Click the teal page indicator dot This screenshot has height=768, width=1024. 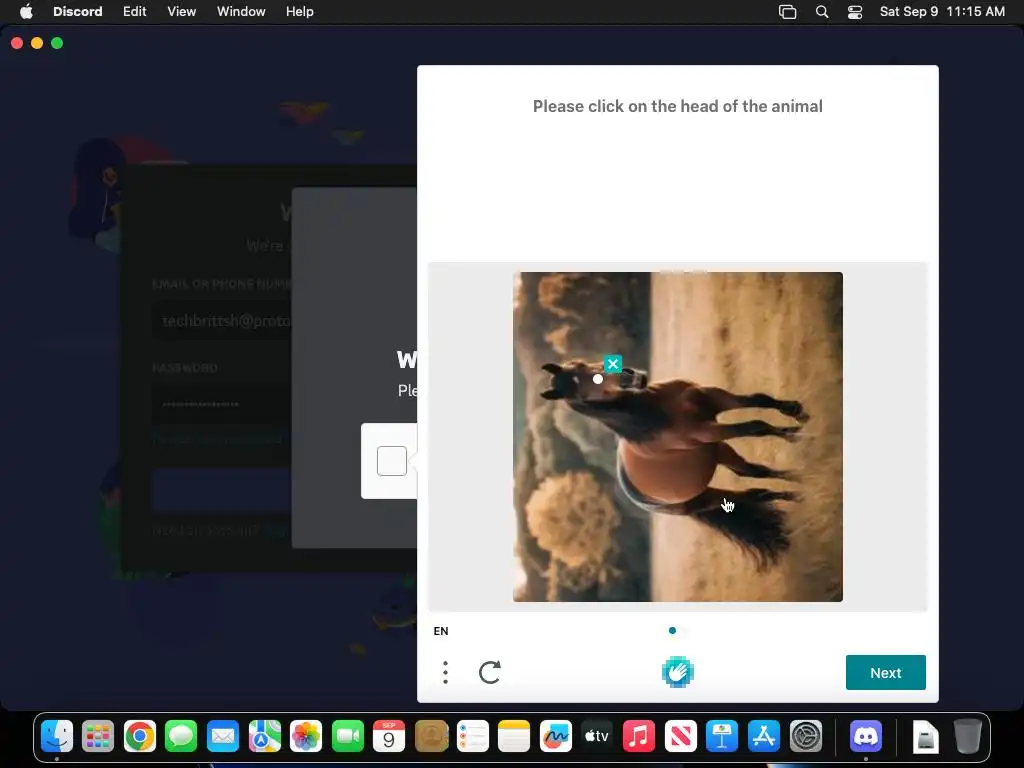click(x=672, y=630)
